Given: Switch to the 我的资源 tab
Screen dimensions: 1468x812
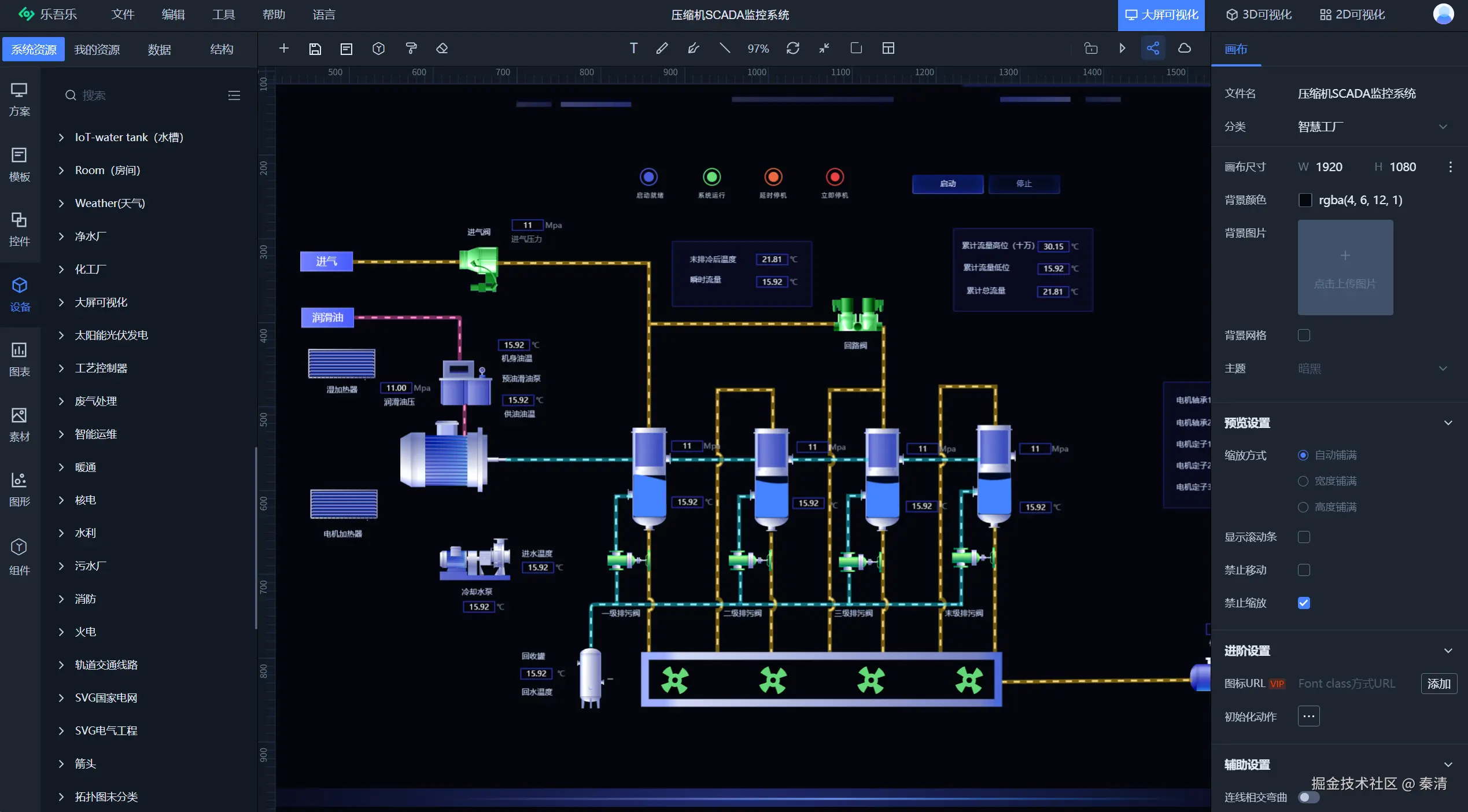Looking at the screenshot, I should 97,50.
